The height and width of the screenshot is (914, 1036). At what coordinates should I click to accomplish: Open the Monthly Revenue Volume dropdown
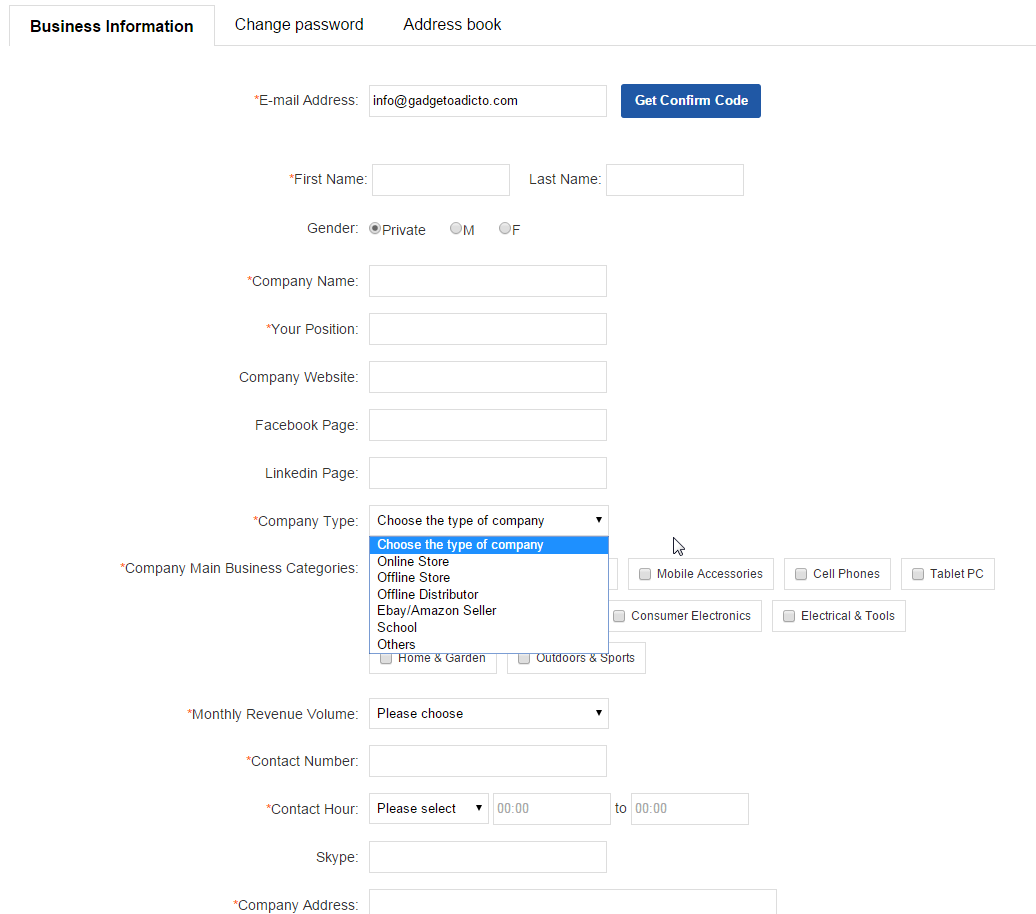pos(488,714)
